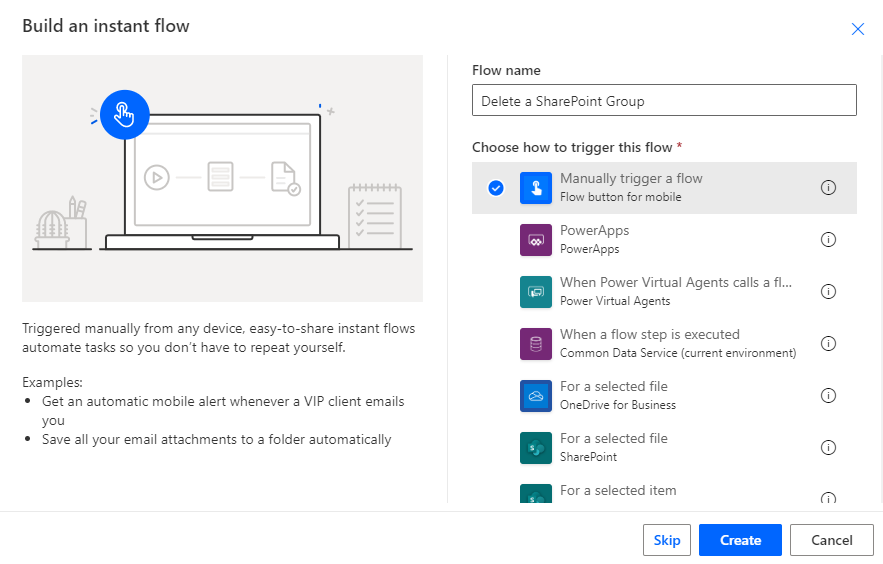Screen dimensions: 883x564
Task: Show info for When a flow step is executed
Action: pyautogui.click(x=828, y=343)
